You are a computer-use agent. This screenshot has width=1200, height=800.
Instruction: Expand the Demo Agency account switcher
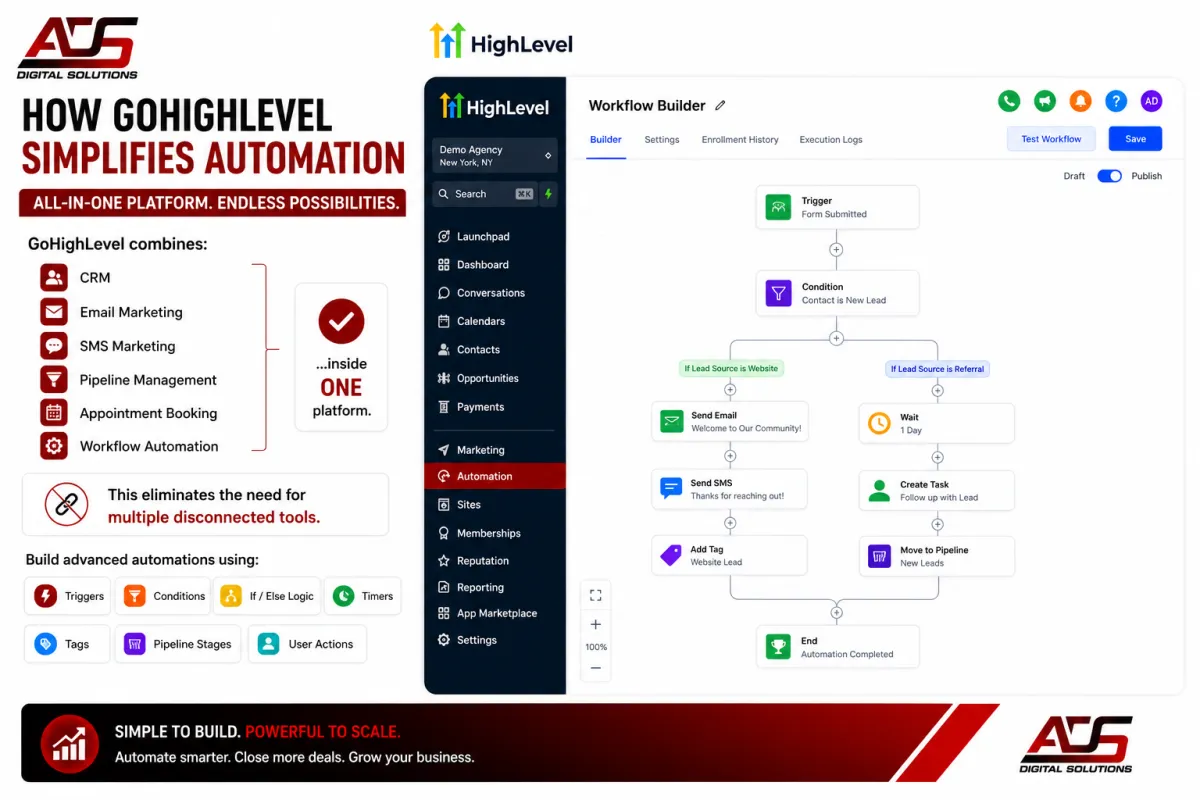tap(495, 156)
